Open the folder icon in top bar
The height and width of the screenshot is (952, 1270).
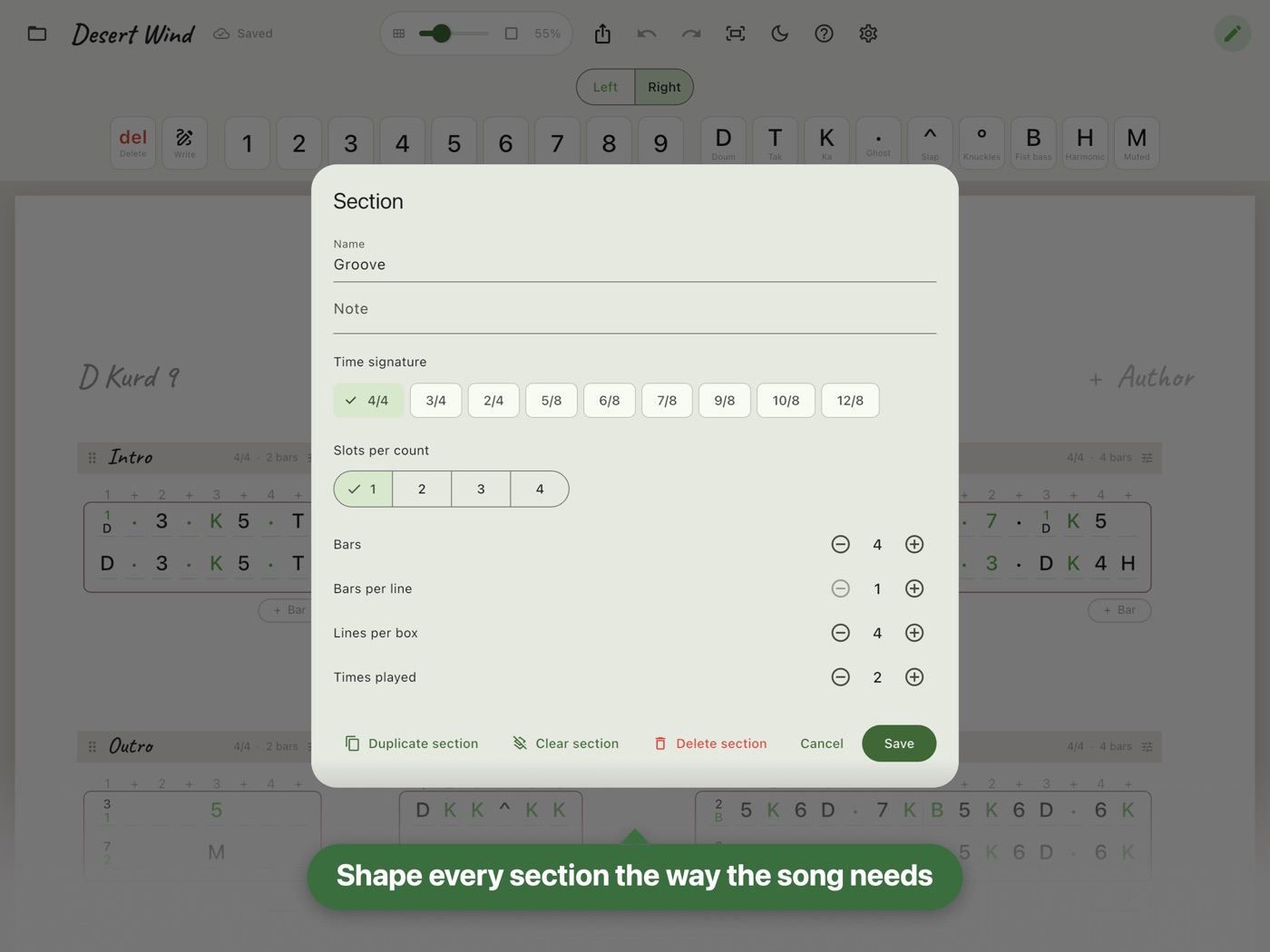(37, 34)
